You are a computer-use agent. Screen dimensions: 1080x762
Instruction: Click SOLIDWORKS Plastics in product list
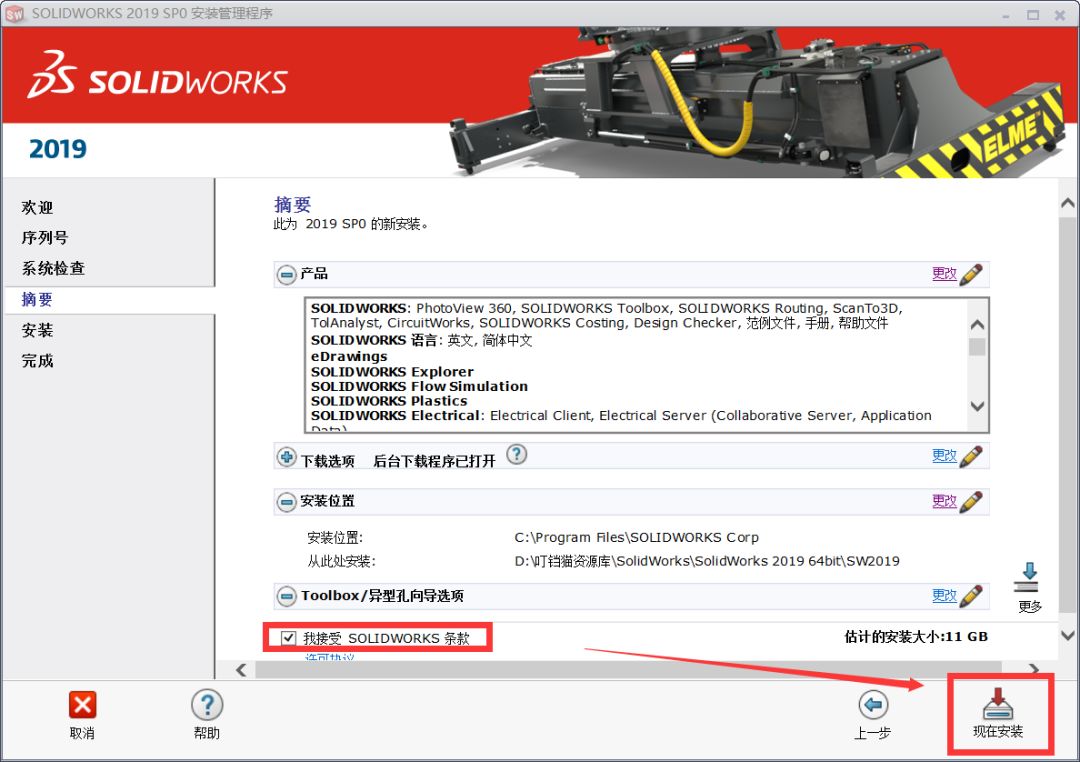(x=389, y=401)
